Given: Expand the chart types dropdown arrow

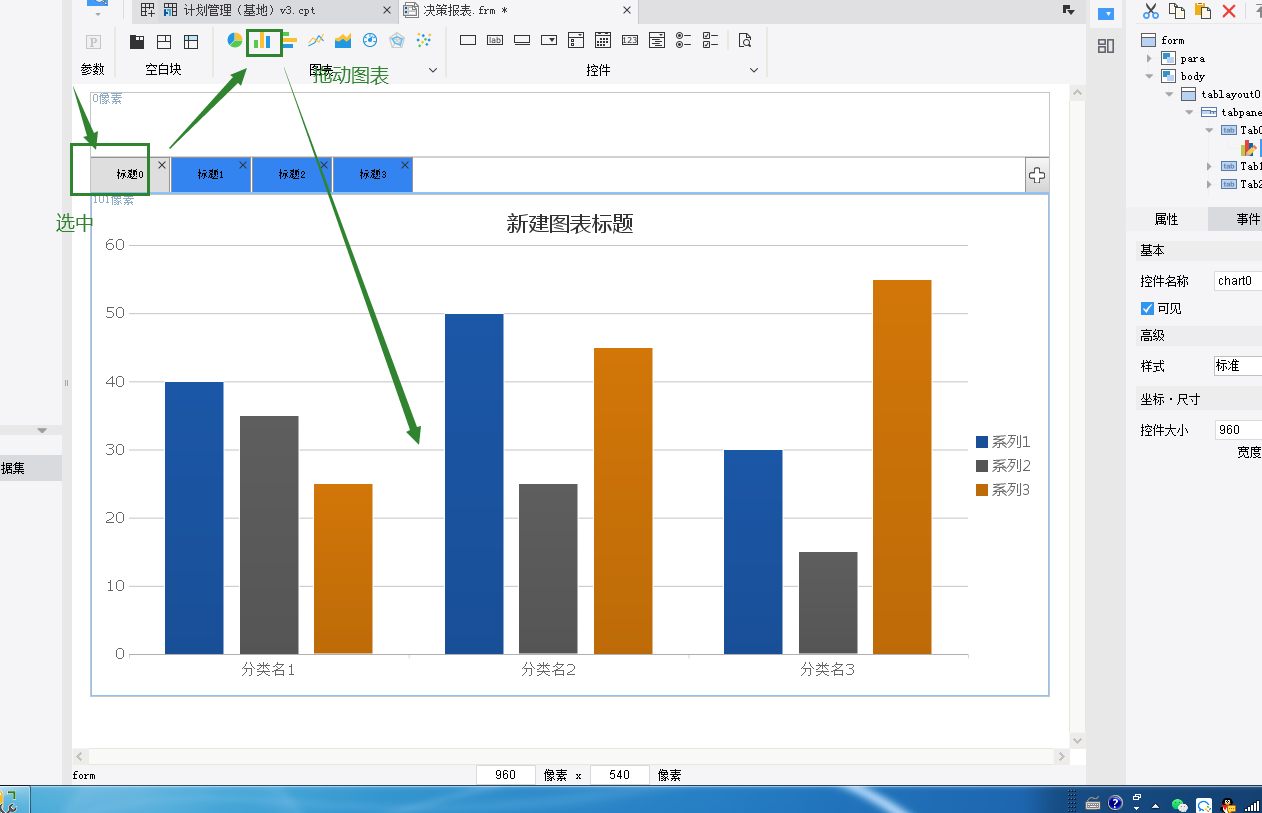Looking at the screenshot, I should coord(433,70).
